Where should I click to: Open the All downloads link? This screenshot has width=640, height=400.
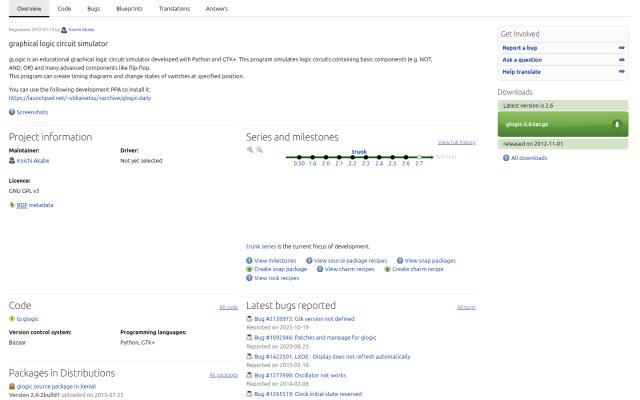pyautogui.click(x=529, y=158)
